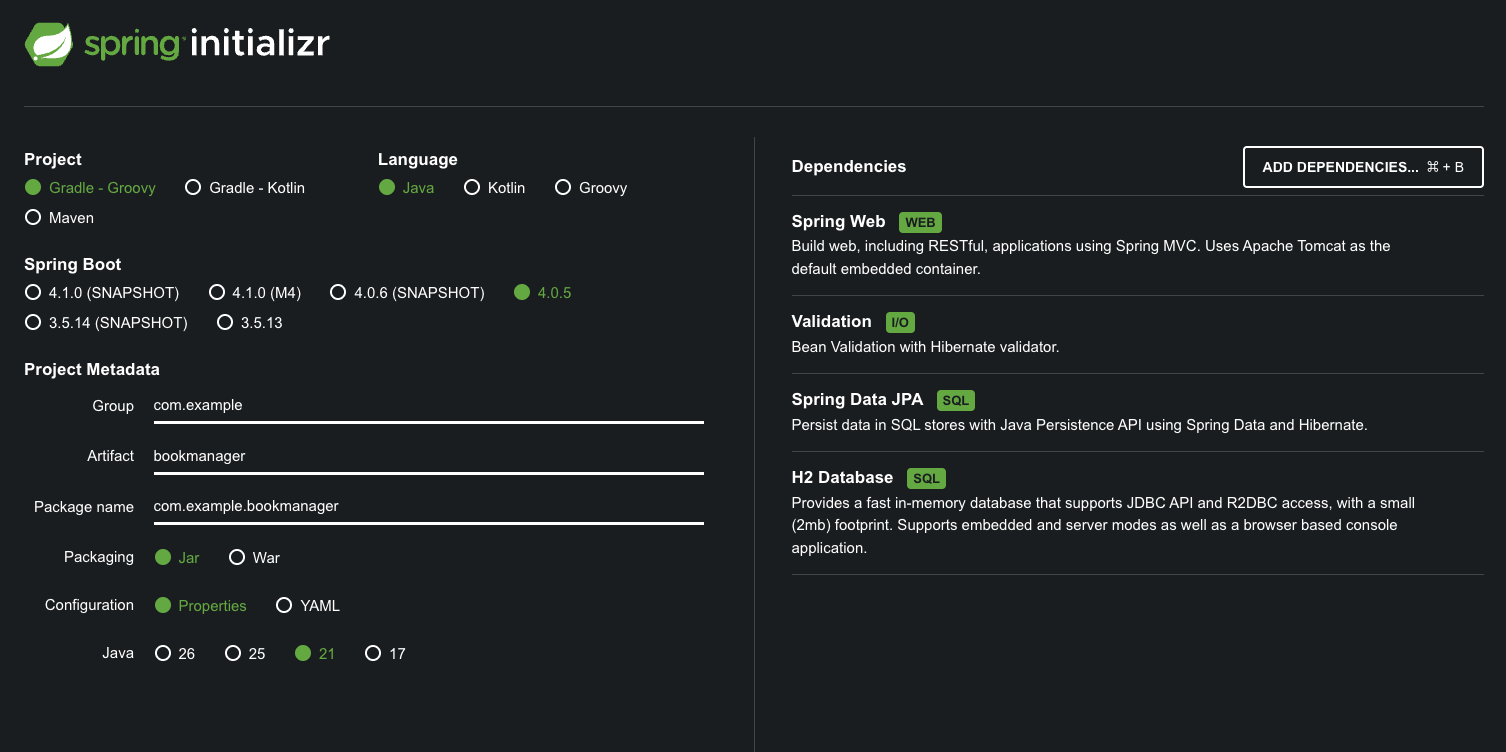Pick Spring Boot 3.5.14 (SNAPSHOT)

pyautogui.click(x=106, y=323)
